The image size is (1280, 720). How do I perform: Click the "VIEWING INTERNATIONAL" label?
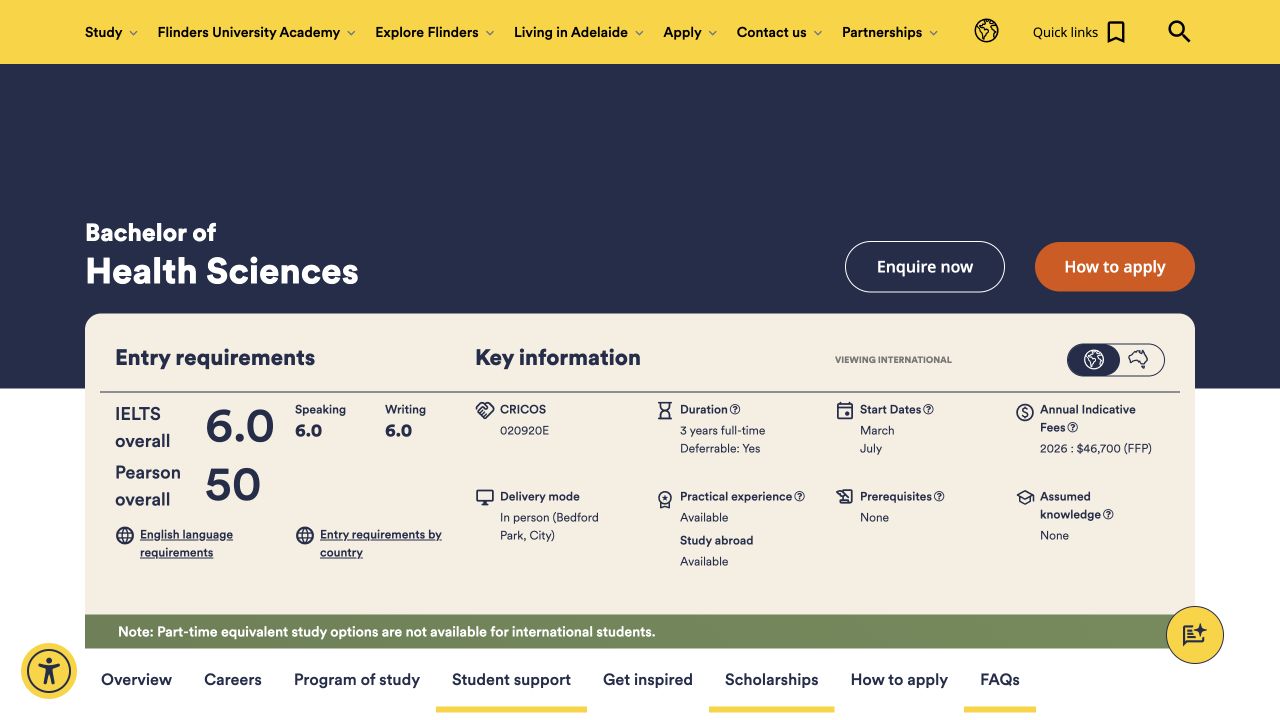click(x=893, y=360)
